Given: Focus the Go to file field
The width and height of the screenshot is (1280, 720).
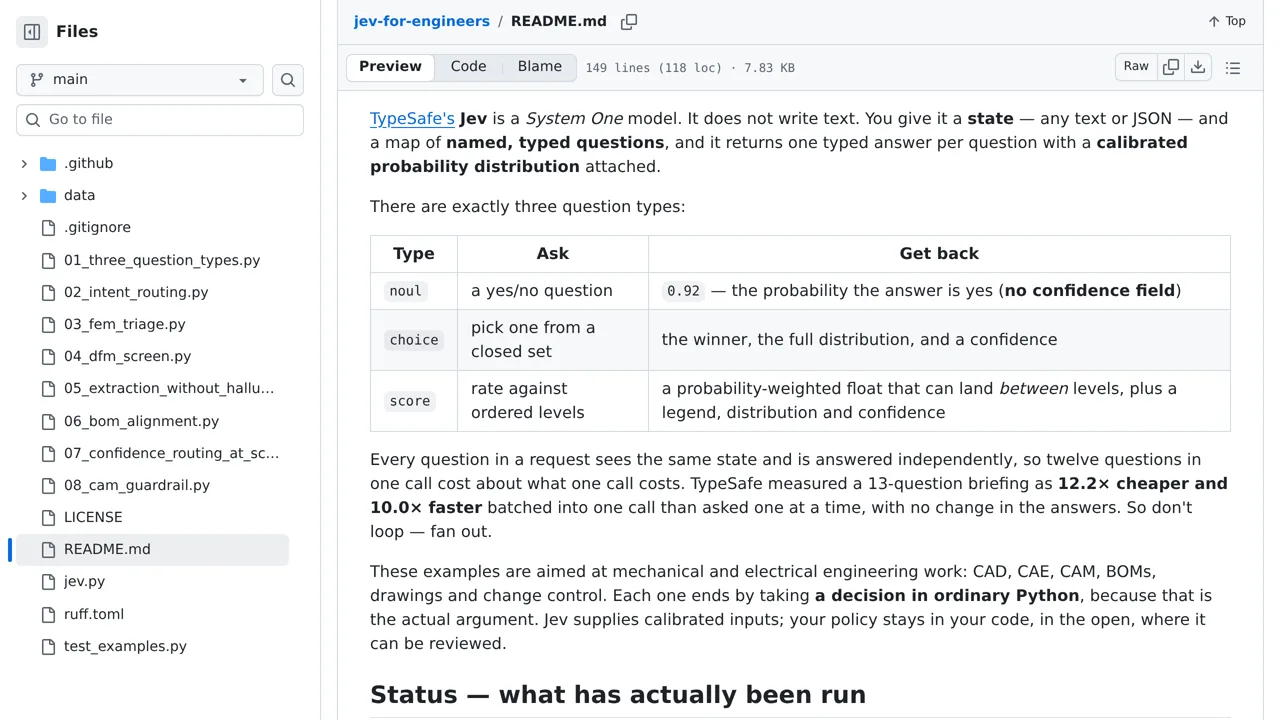Looking at the screenshot, I should tap(160, 120).
